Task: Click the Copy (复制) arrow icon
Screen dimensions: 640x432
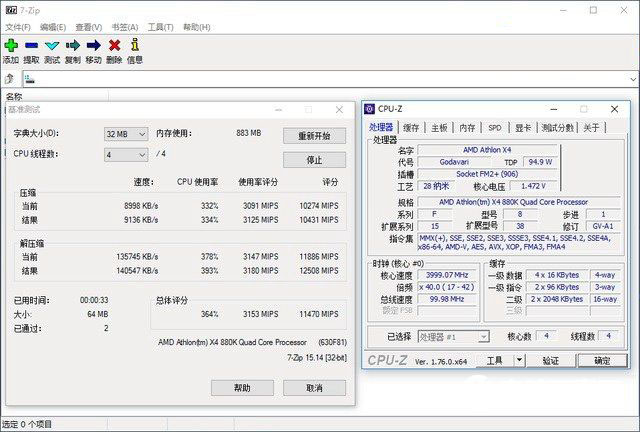Action: [73, 45]
